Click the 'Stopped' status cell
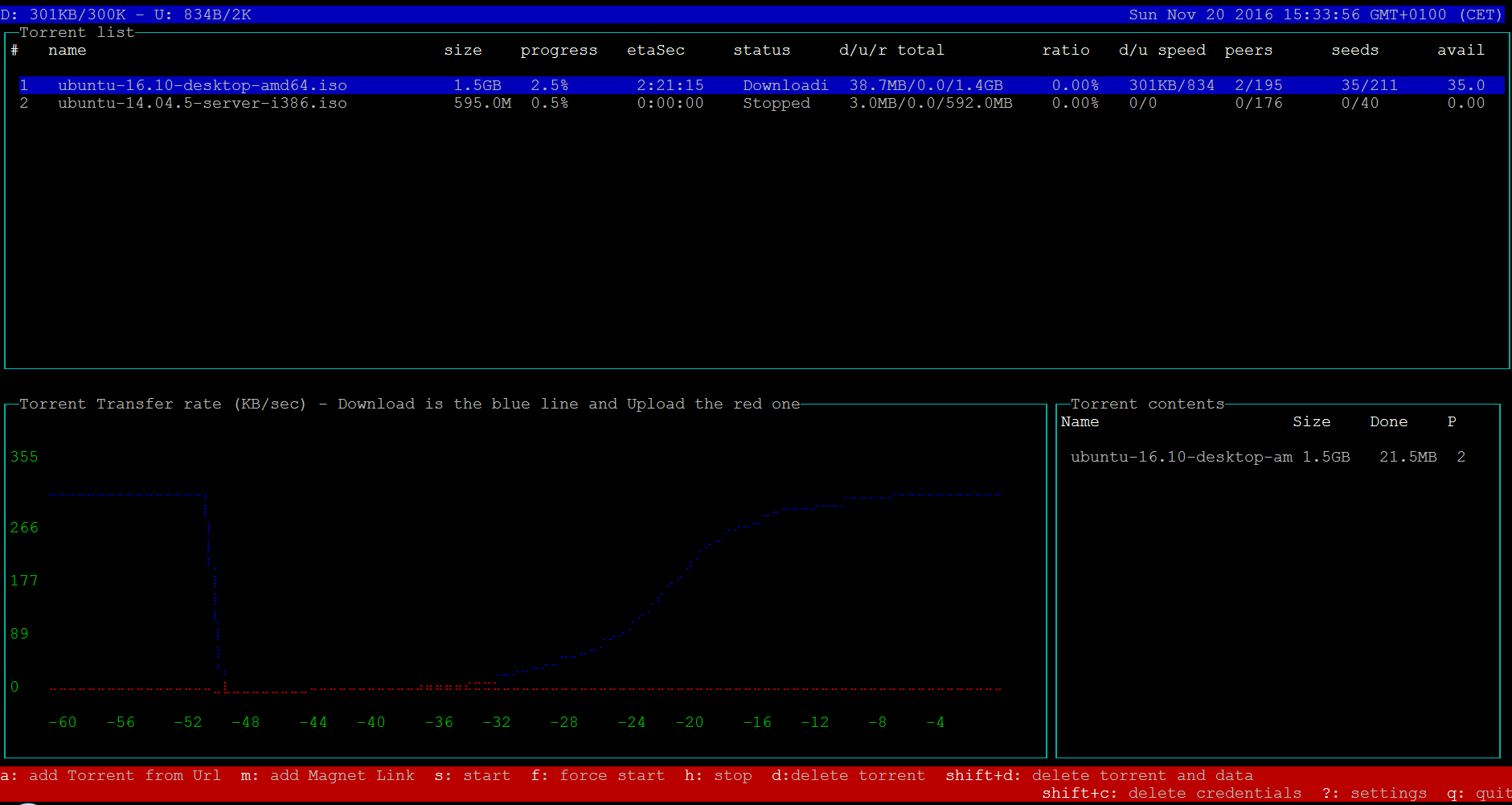 [776, 104]
